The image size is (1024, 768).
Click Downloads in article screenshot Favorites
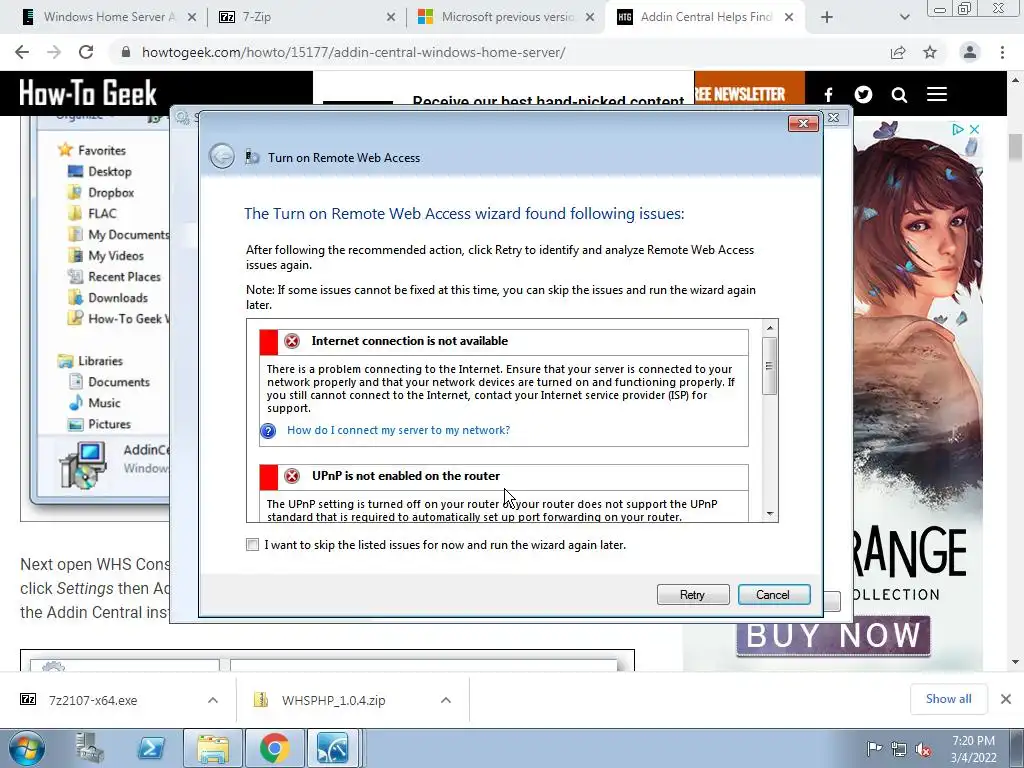118,298
